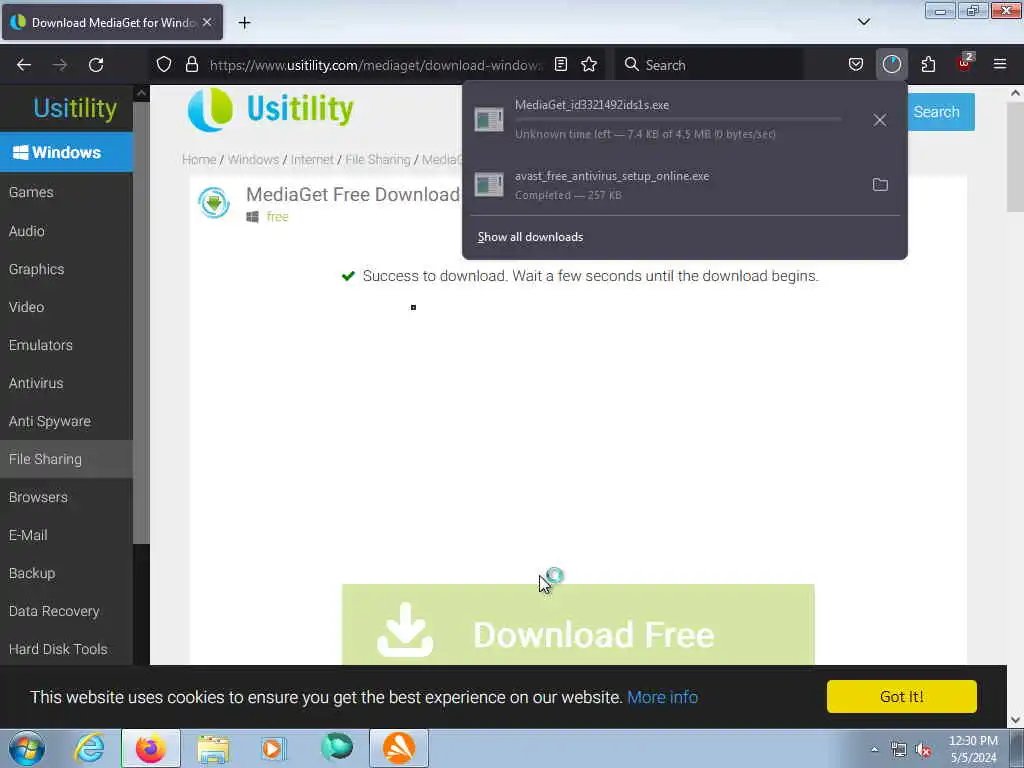Click the page vertical scrollbar thumb
Image resolution: width=1024 pixels, height=768 pixels.
1015,157
